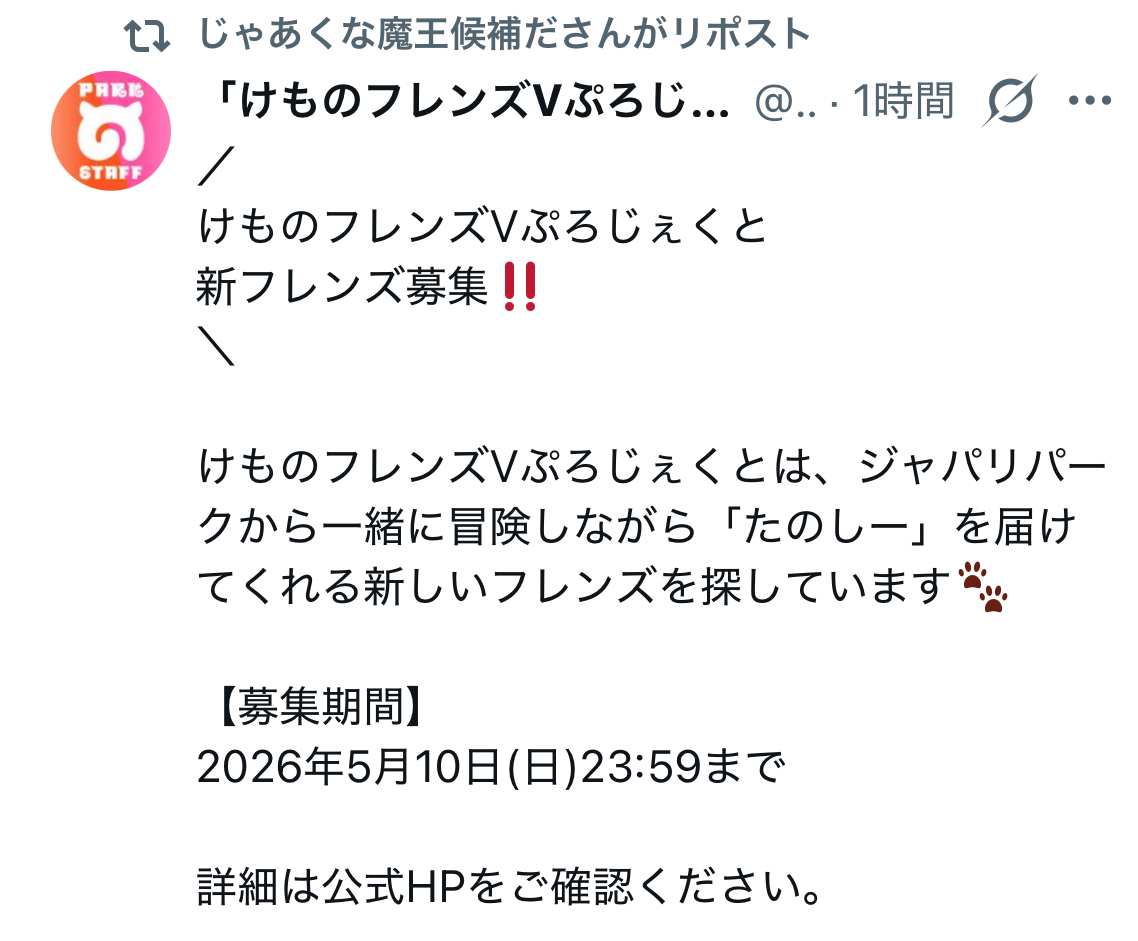The height and width of the screenshot is (941, 1138).
Task: Click the ジャパリパー text in the paragraph
Action: 982,466
